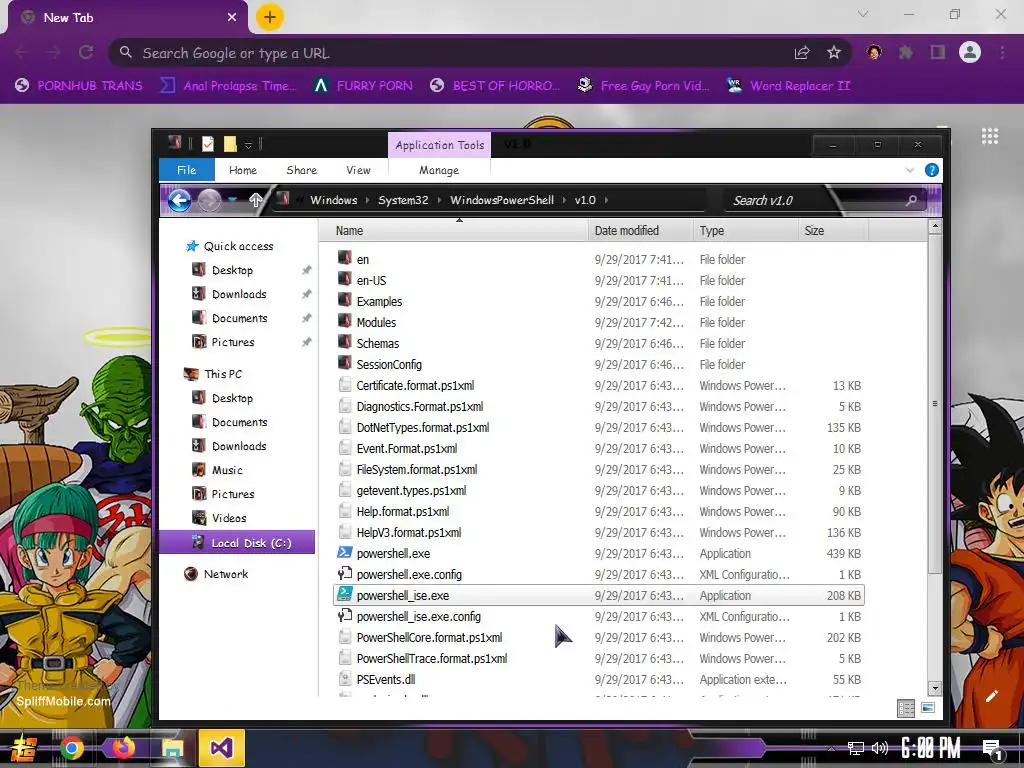1024x768 pixels.
Task: Show hidden tray icons chevron
Action: tap(831, 748)
